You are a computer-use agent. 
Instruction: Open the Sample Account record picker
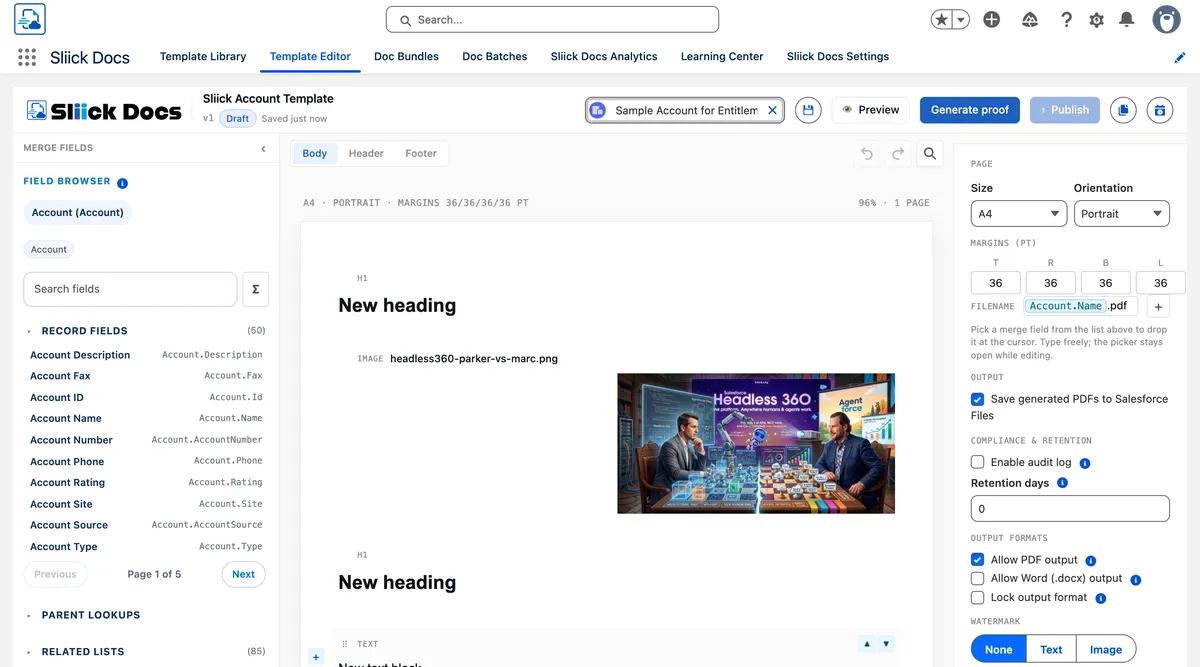(x=685, y=110)
